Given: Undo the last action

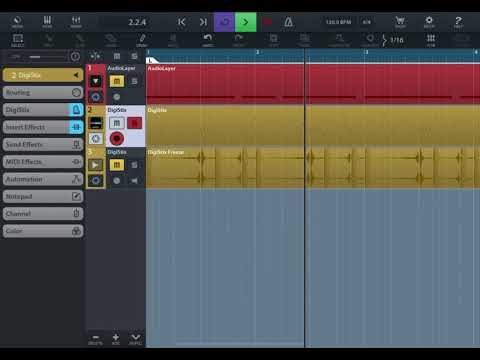Looking at the screenshot, I should 208,40.
